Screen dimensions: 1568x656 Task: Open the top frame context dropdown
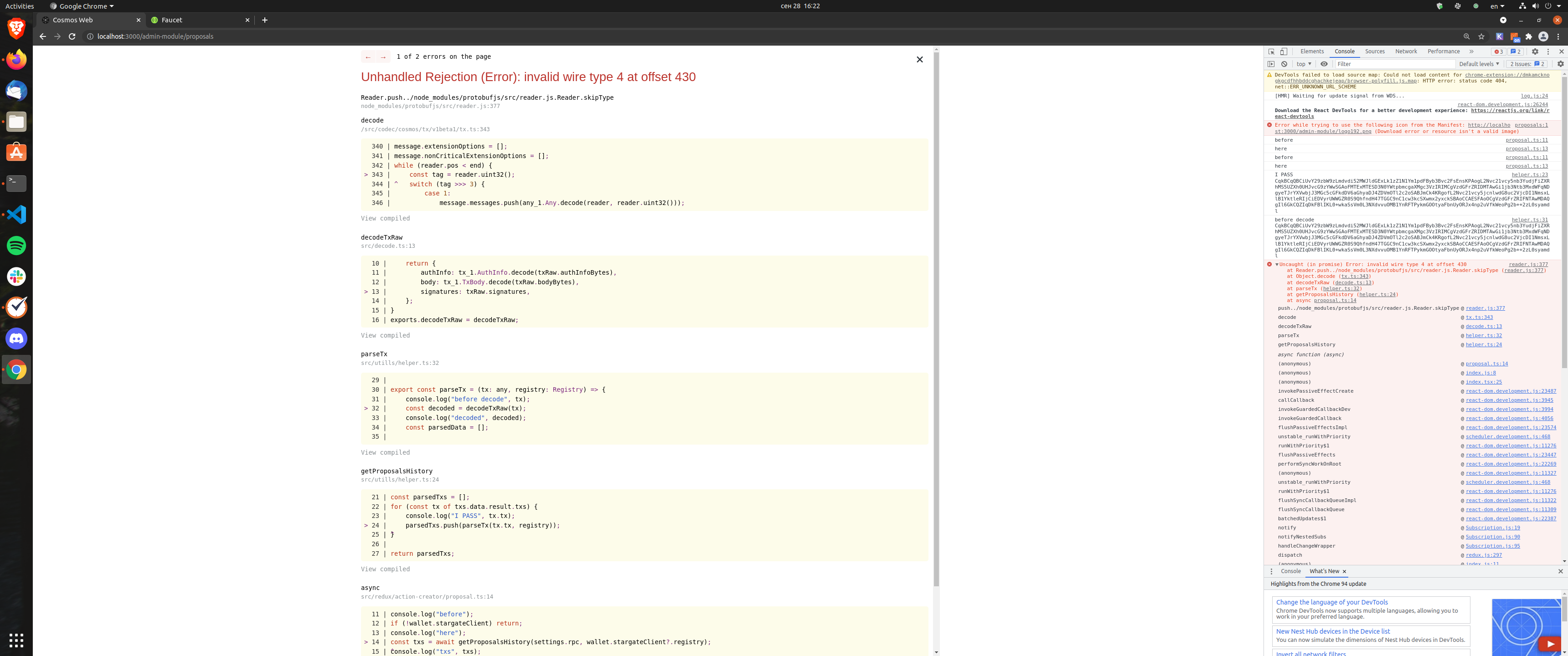[1303, 64]
